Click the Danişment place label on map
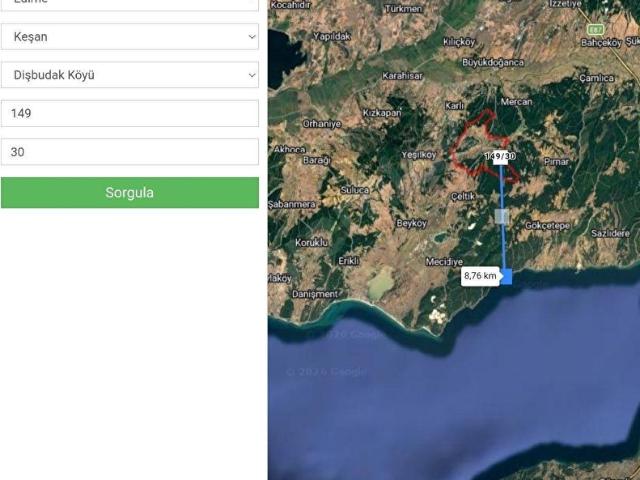This screenshot has width=640, height=480. (315, 294)
